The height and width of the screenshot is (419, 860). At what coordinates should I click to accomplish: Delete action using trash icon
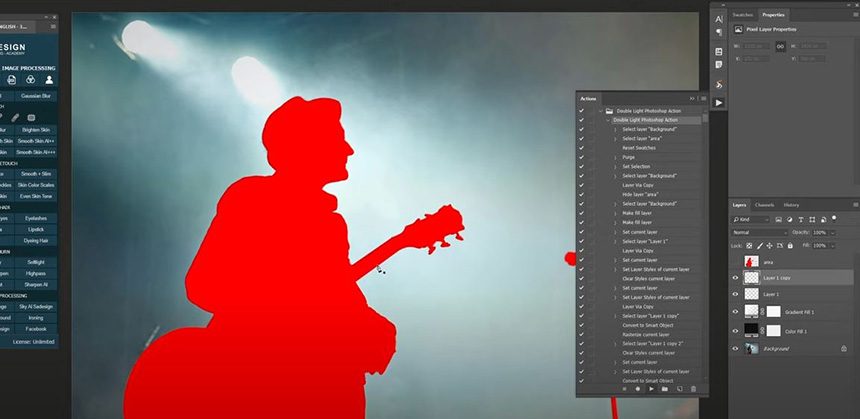coord(693,389)
